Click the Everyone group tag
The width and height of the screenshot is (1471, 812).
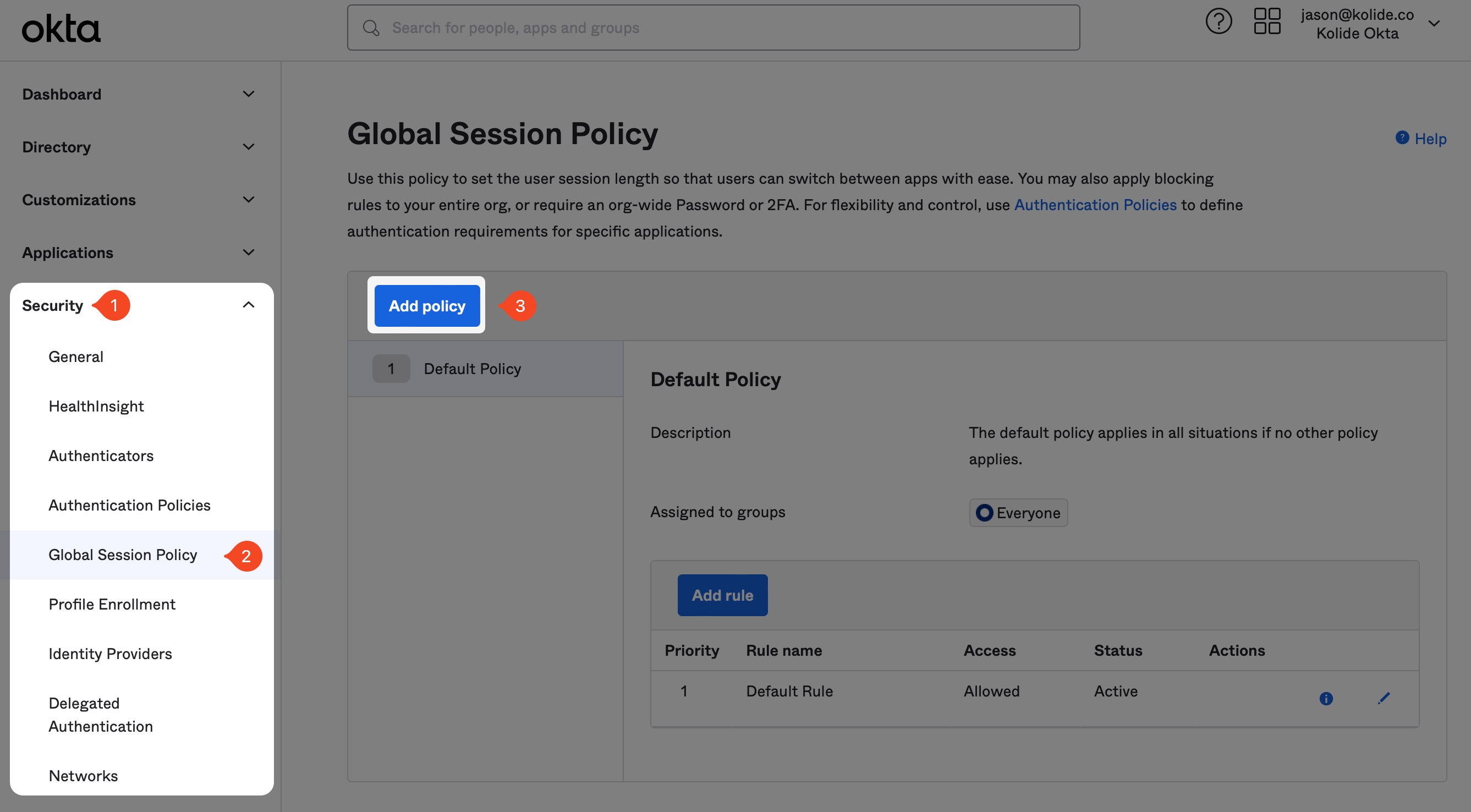click(x=1018, y=513)
